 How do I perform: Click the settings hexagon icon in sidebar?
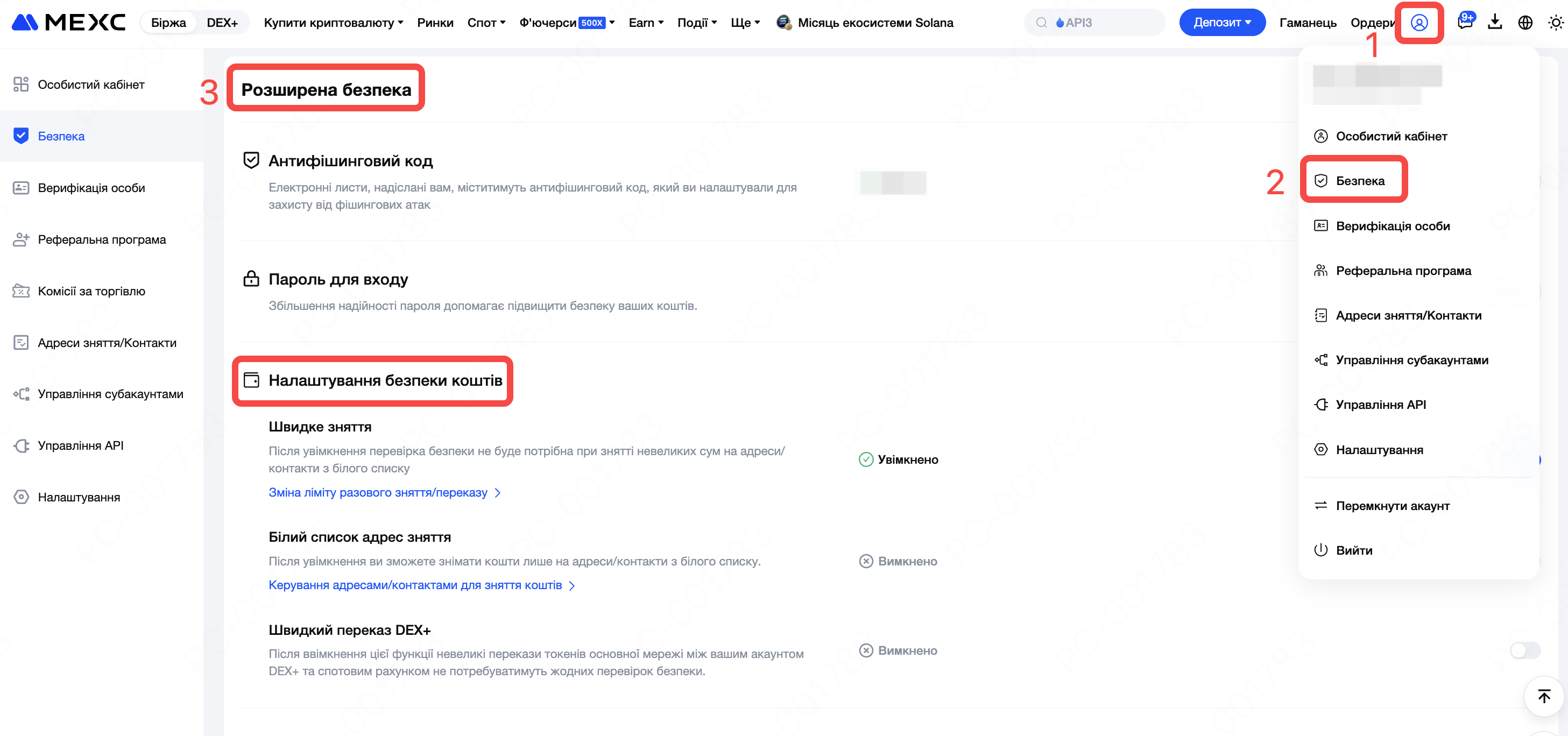[x=22, y=497]
